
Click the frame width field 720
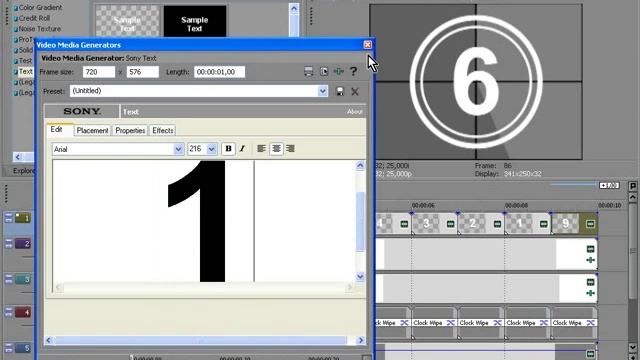coord(99,72)
